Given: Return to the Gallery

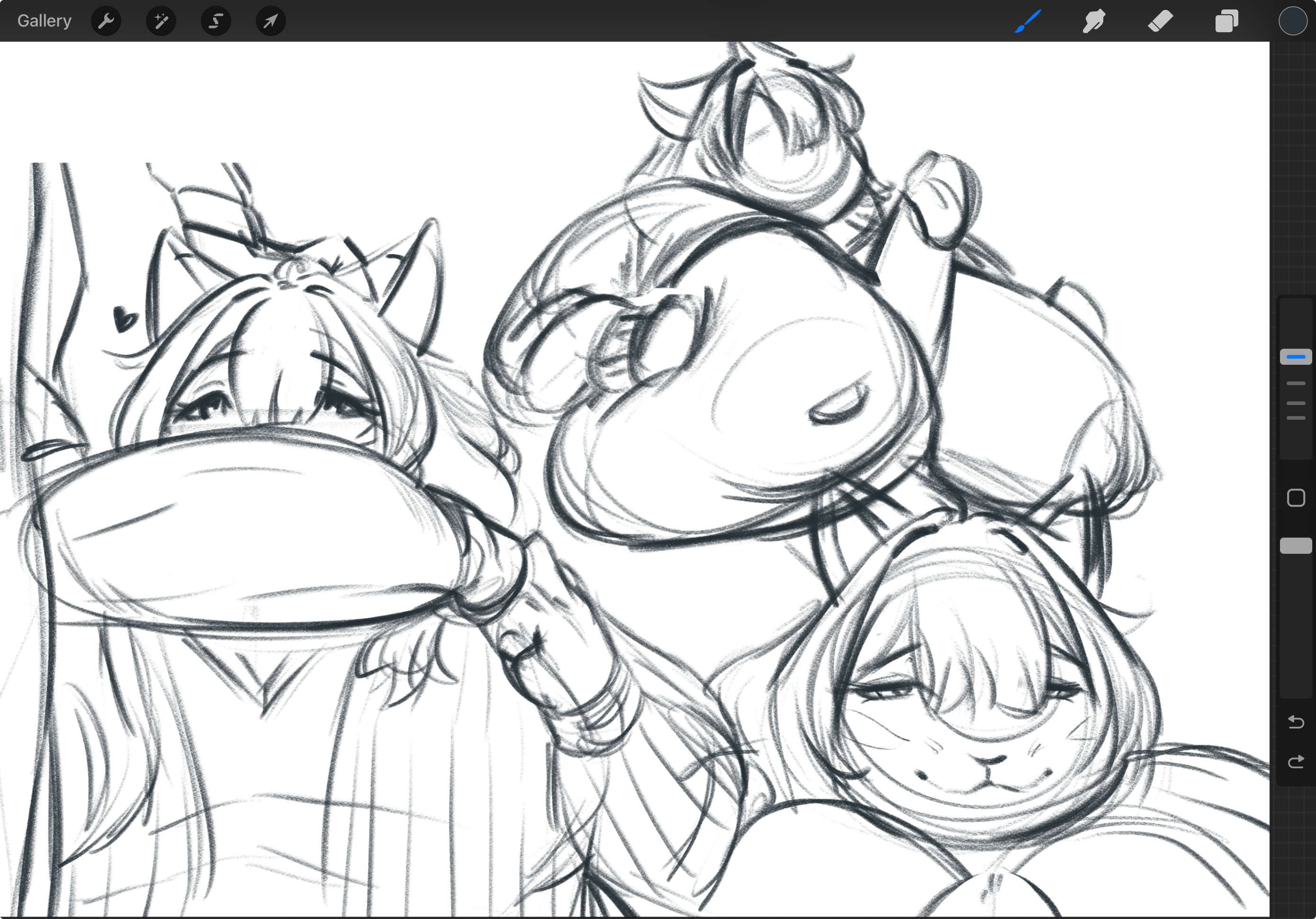Looking at the screenshot, I should pyautogui.click(x=44, y=21).
